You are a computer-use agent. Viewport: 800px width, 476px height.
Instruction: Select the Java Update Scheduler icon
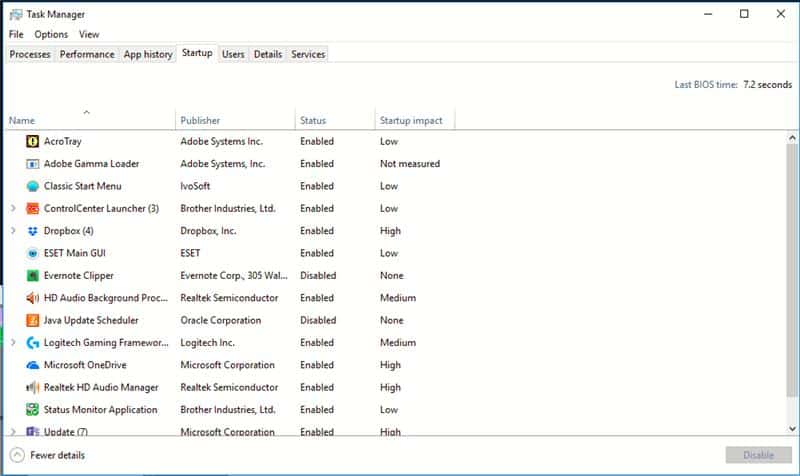(32, 320)
